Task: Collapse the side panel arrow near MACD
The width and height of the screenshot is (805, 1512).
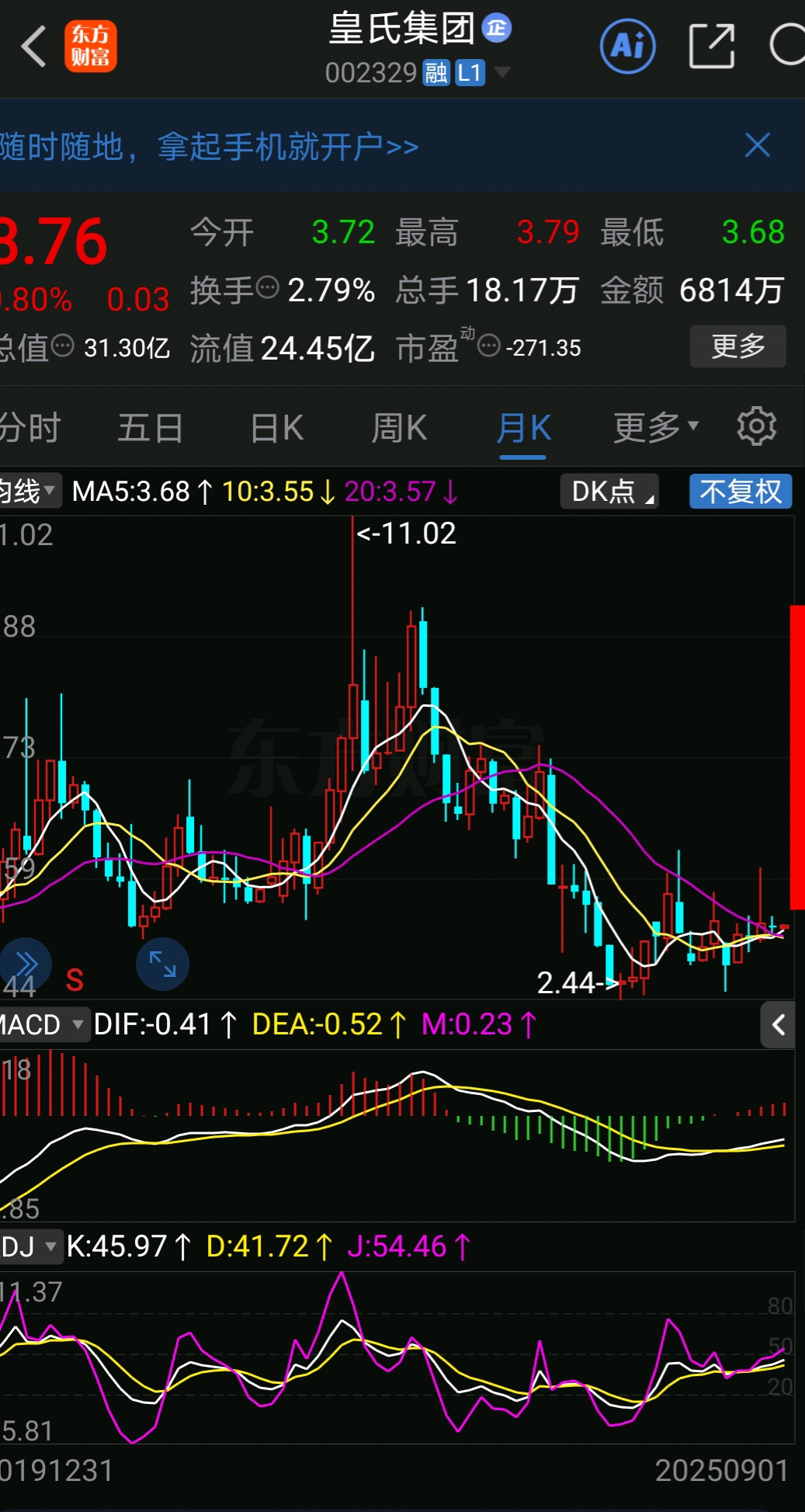Action: [778, 1025]
